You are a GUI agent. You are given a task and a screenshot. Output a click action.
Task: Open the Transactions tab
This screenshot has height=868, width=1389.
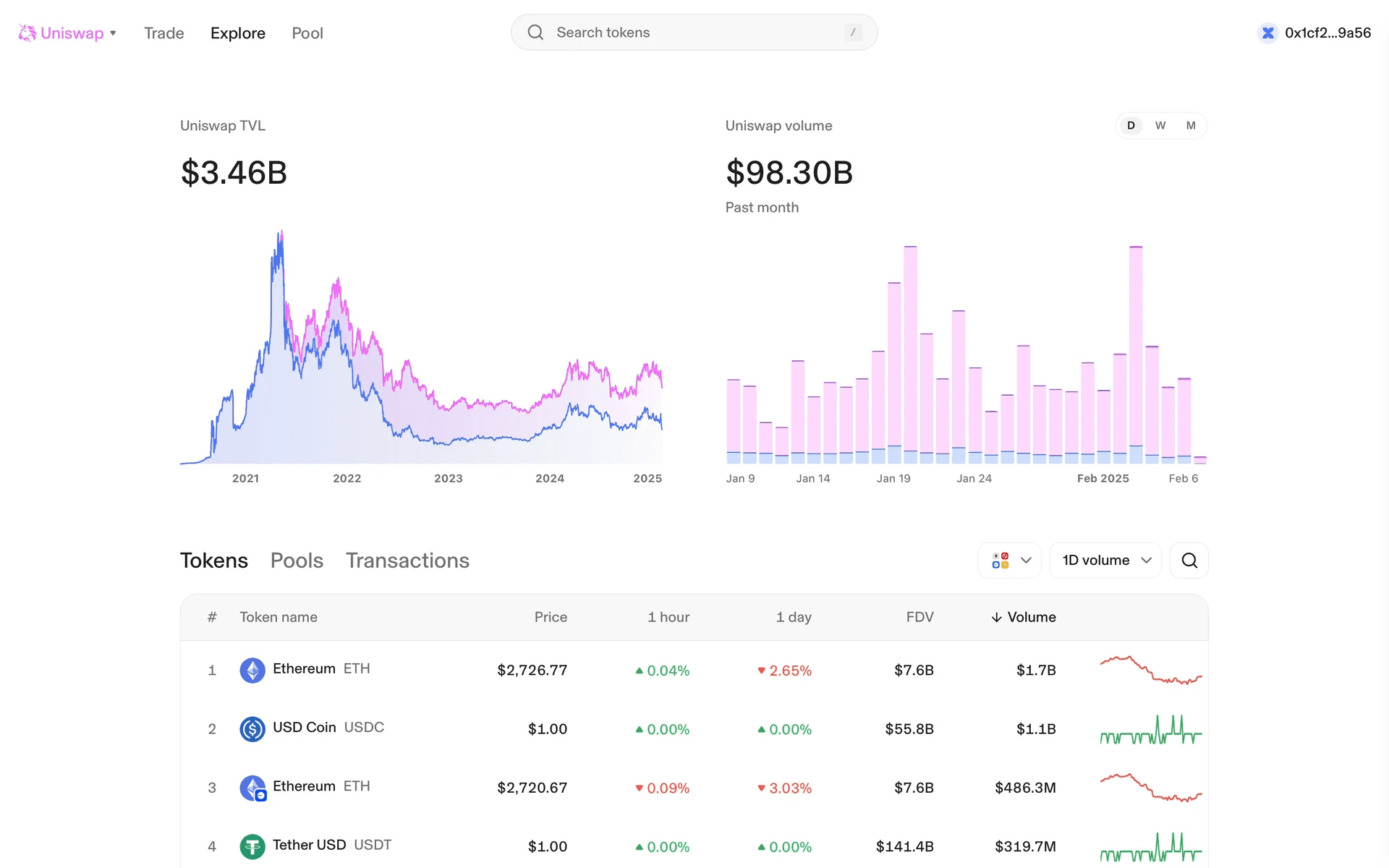point(407,561)
